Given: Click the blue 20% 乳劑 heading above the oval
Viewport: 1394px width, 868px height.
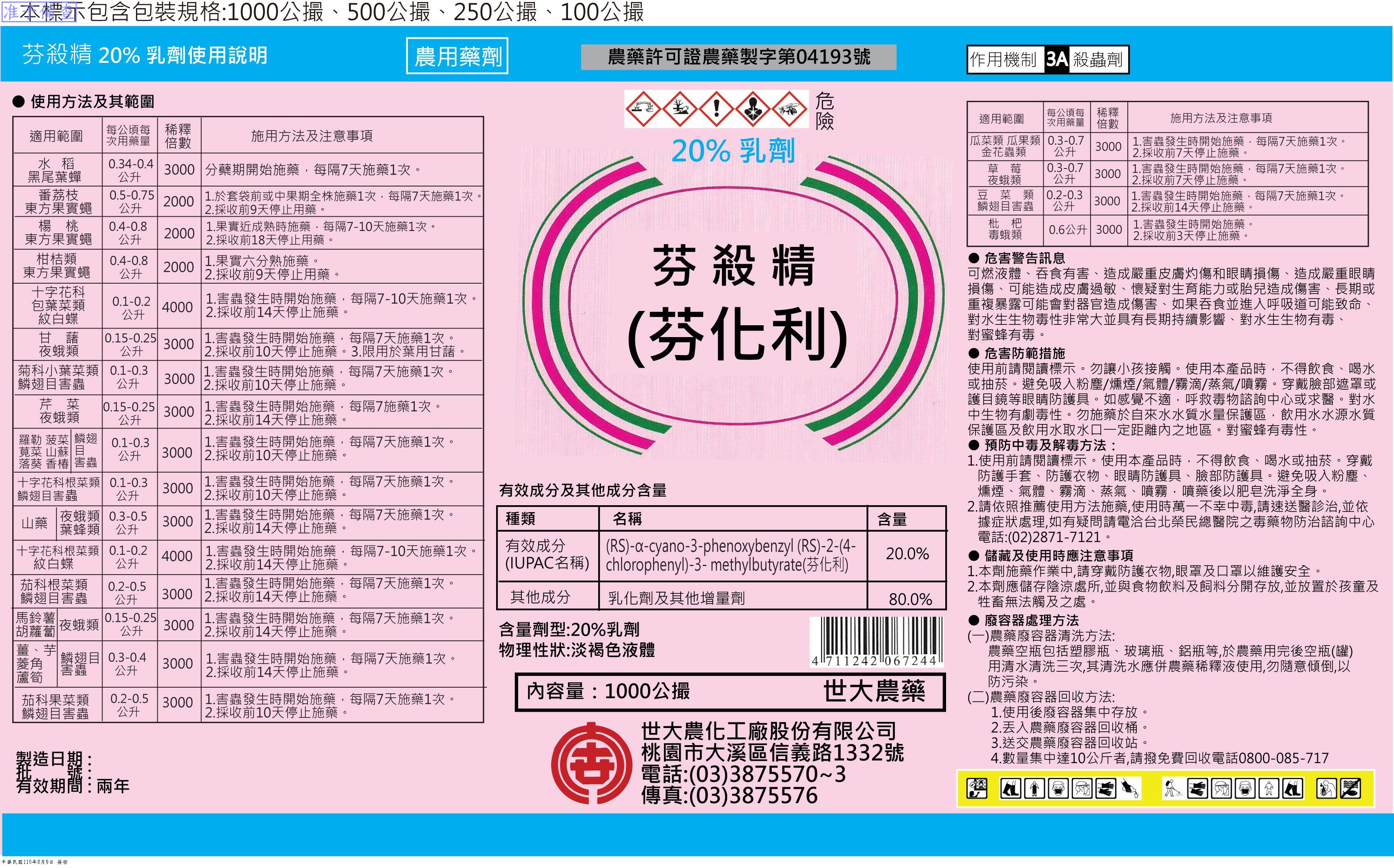Looking at the screenshot, I should point(733,151).
